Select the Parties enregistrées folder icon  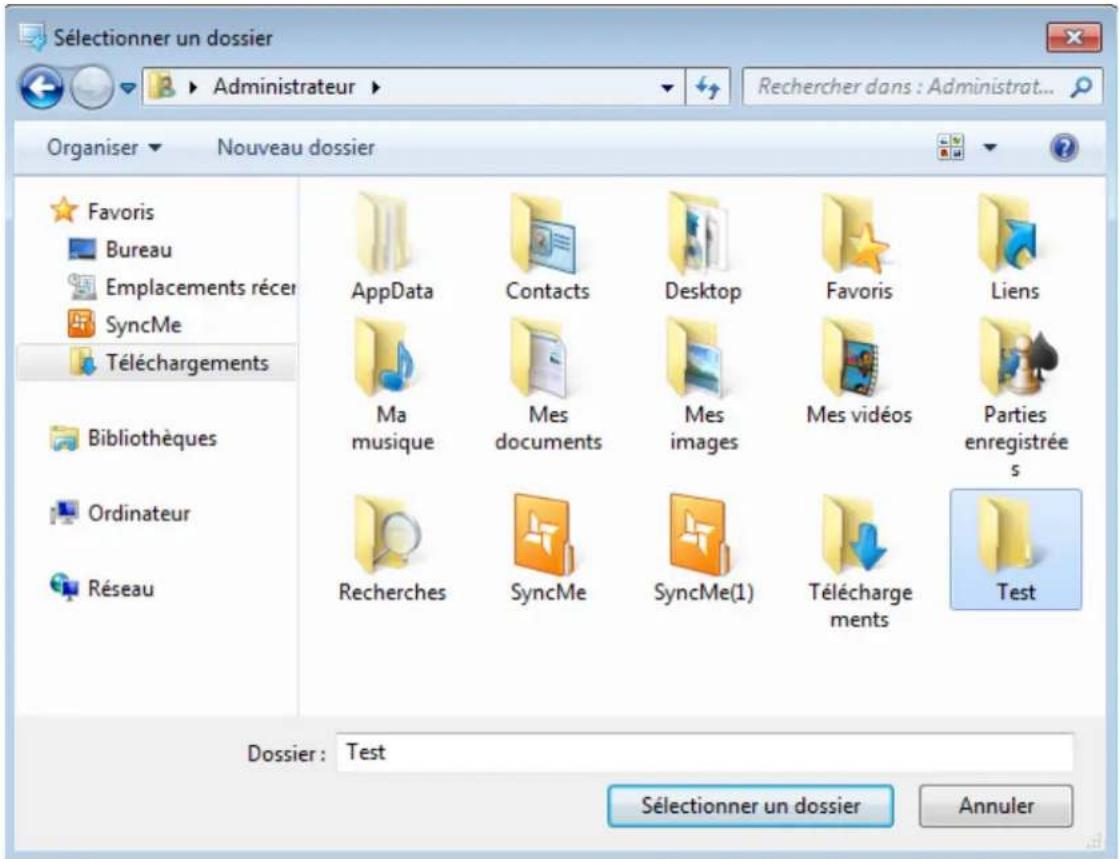(x=1017, y=357)
